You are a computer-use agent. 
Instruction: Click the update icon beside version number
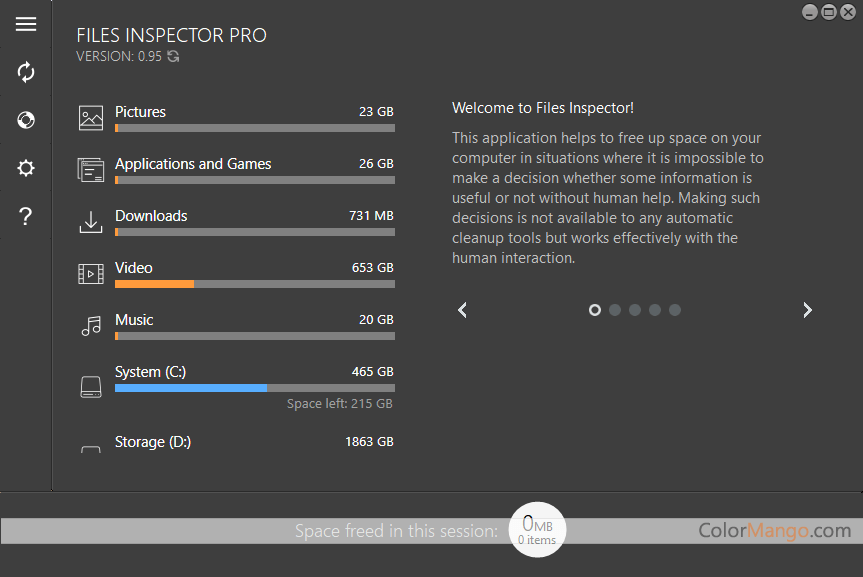[173, 57]
